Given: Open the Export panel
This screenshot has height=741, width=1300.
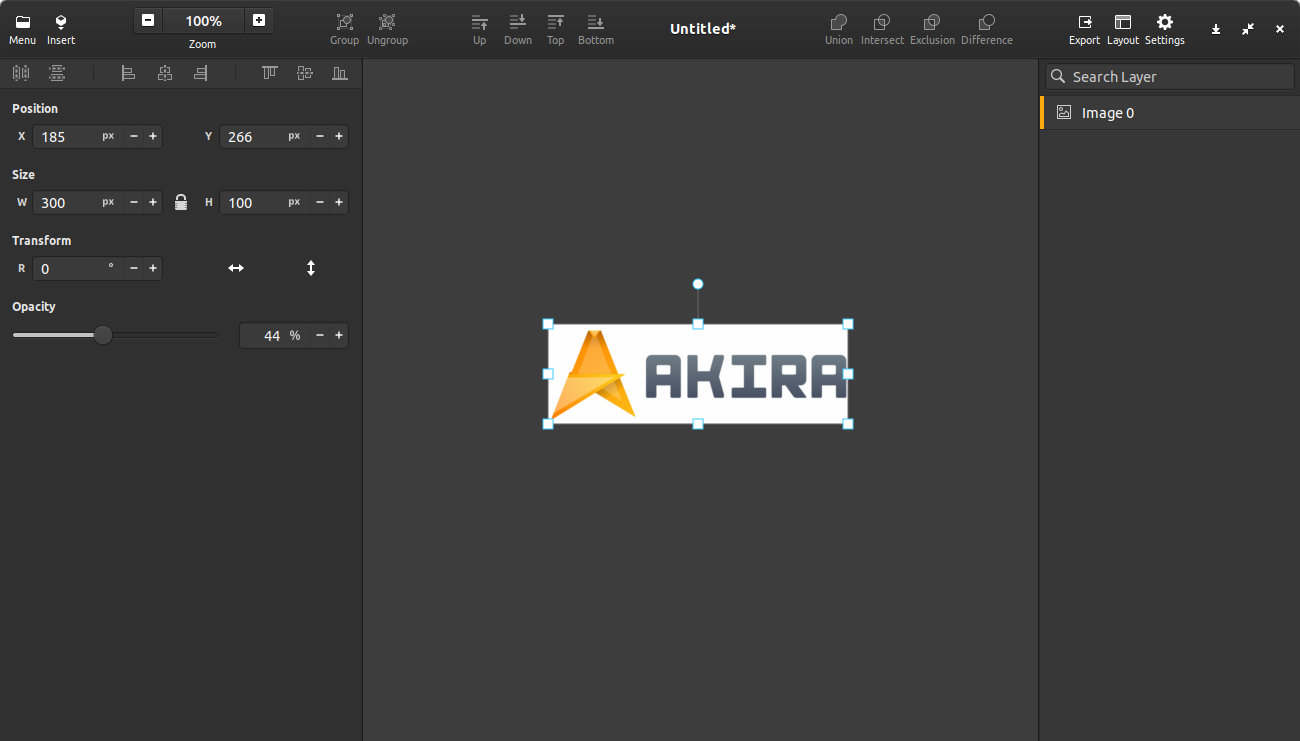Looking at the screenshot, I should pos(1084,28).
